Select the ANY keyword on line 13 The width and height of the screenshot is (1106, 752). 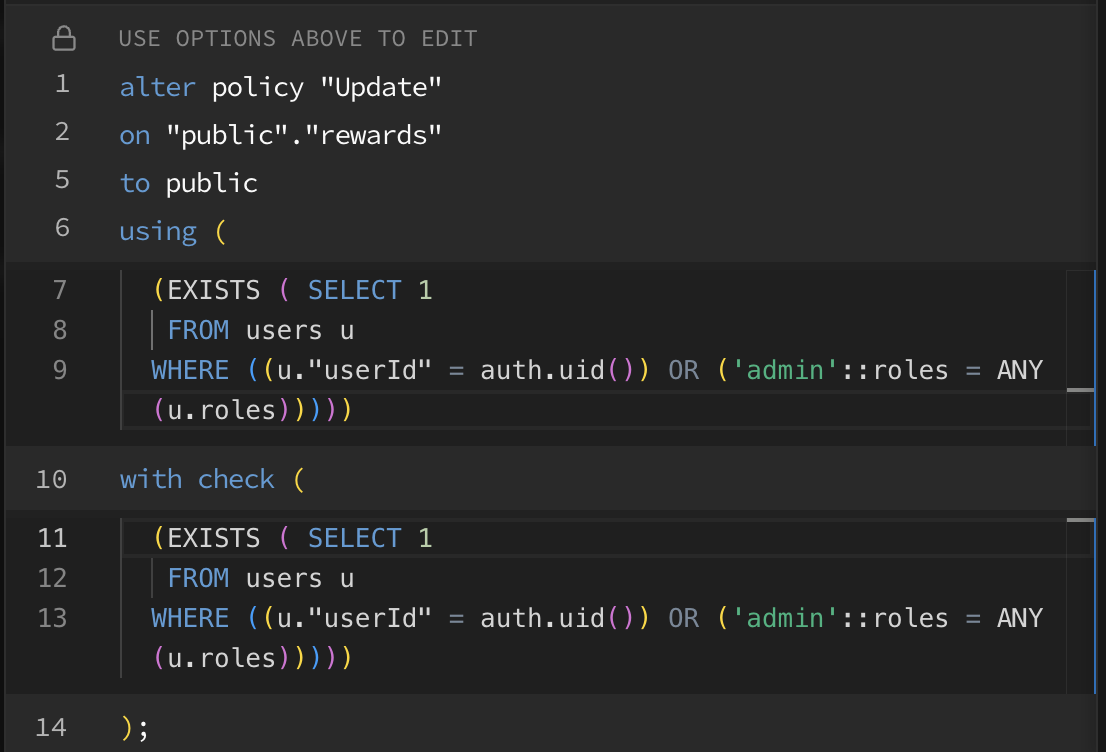pyautogui.click(x=1021, y=618)
